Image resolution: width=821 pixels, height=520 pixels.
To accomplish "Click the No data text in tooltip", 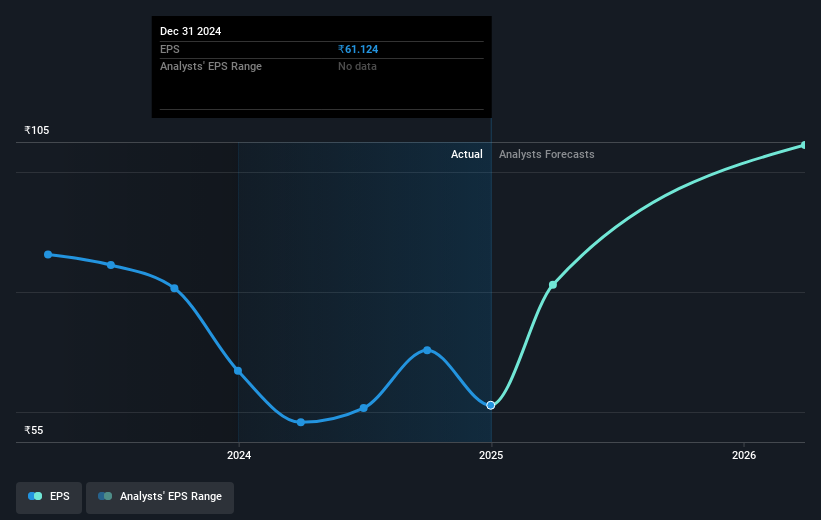I will pos(357,67).
